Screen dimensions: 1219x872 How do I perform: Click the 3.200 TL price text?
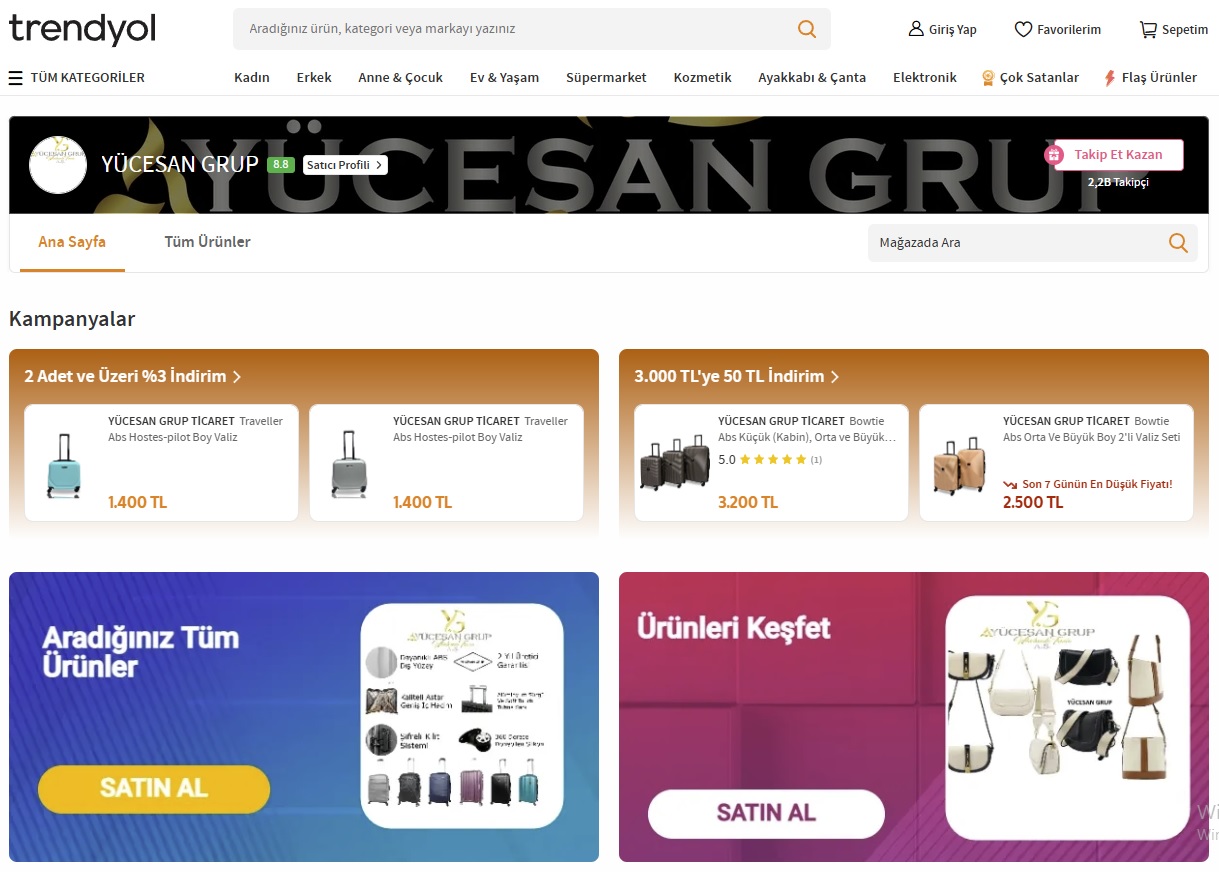(748, 502)
